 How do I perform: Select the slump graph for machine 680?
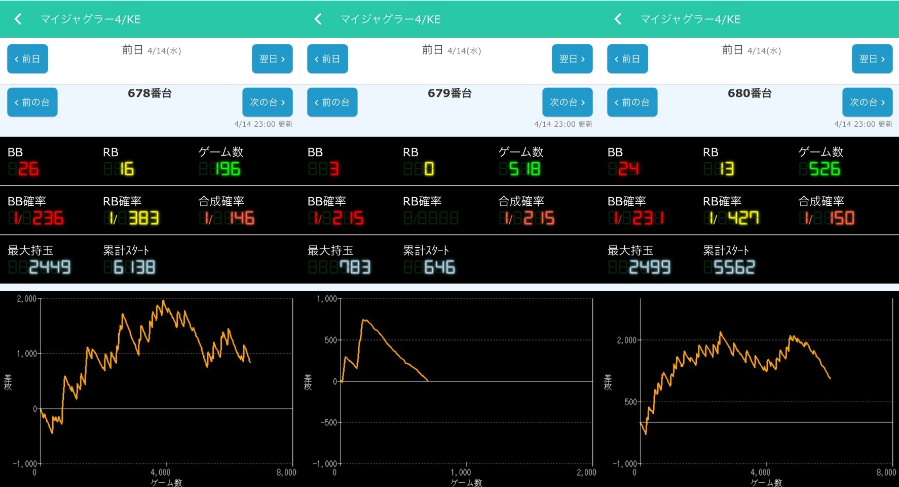tap(750, 385)
